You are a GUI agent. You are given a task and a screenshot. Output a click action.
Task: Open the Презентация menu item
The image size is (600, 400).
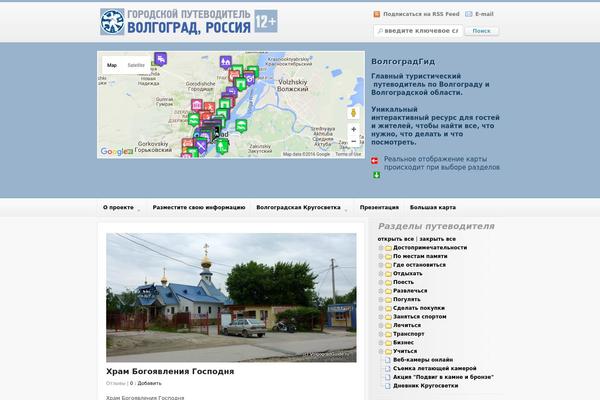[x=379, y=207]
